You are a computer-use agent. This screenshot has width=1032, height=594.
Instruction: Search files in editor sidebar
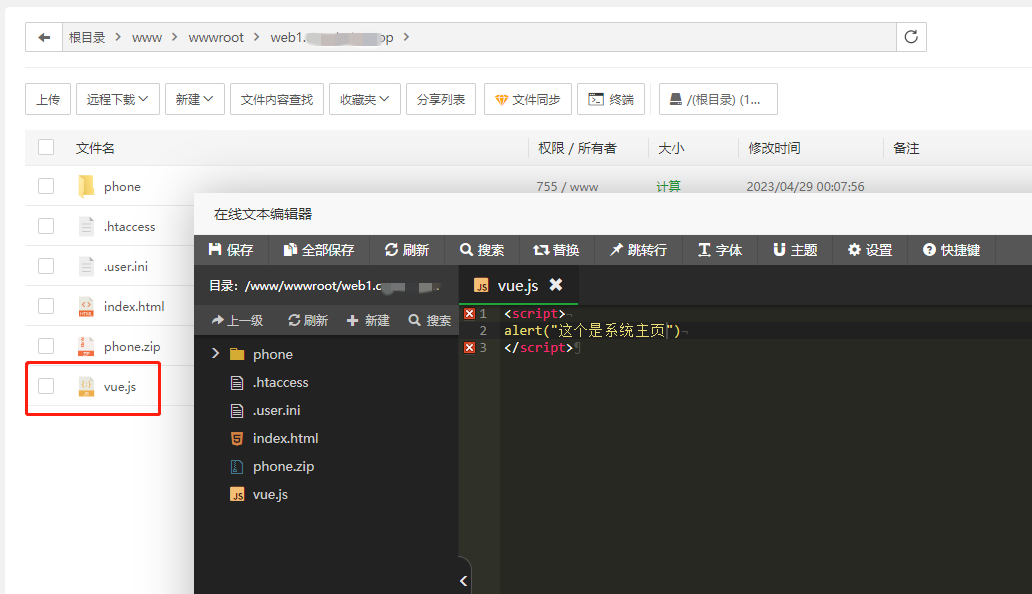tap(429, 320)
